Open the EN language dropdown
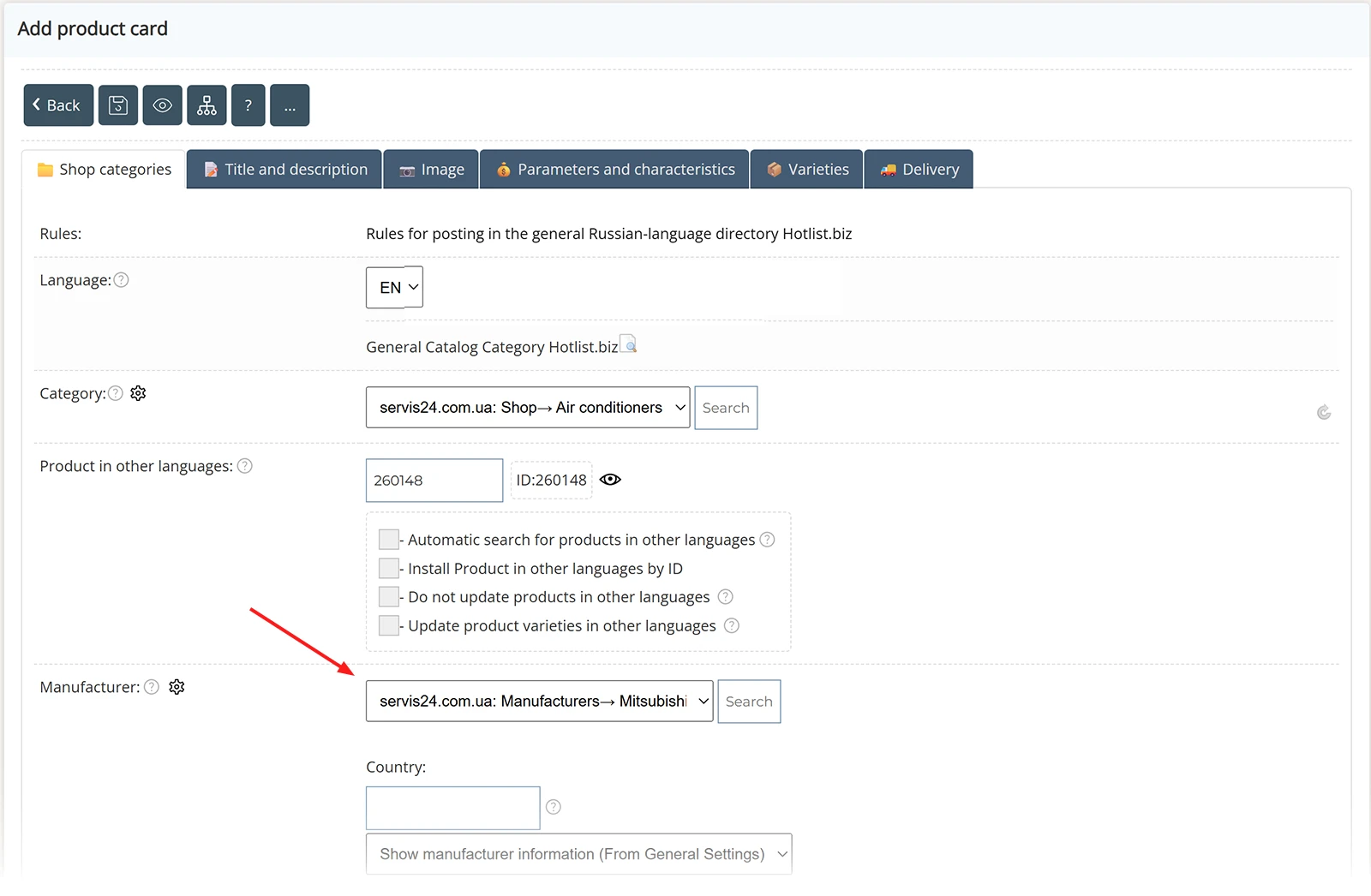 pyautogui.click(x=394, y=288)
